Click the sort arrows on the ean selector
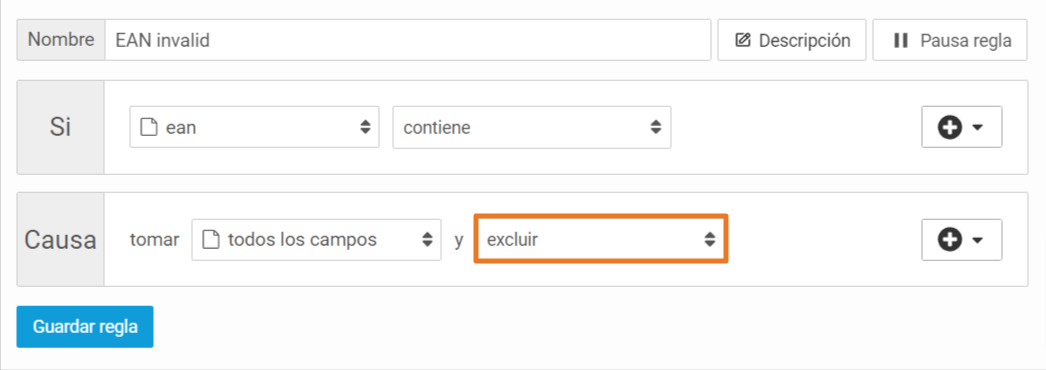1046x370 pixels. pos(365,127)
